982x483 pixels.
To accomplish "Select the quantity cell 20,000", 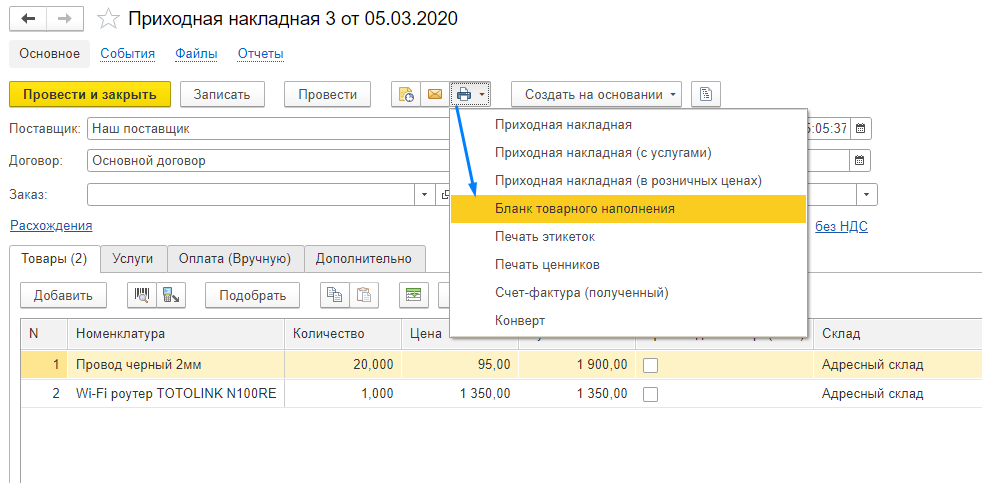I will point(343,365).
